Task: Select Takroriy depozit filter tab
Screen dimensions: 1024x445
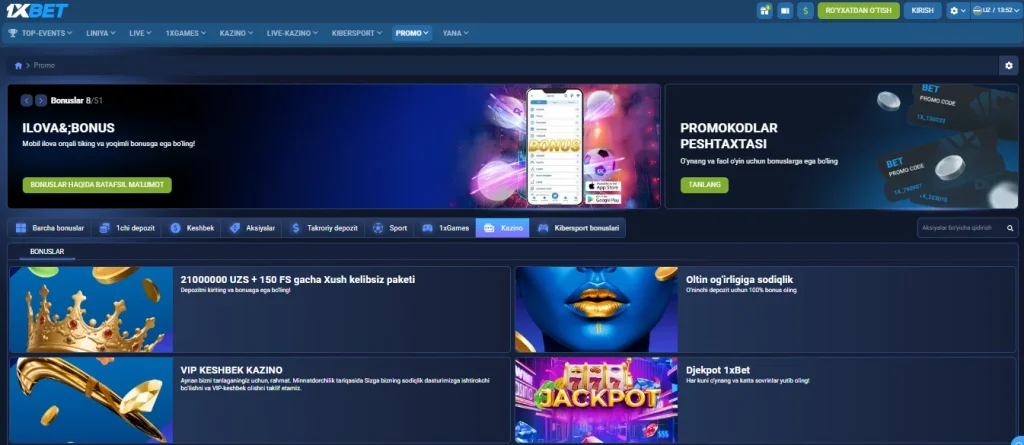Action: click(x=324, y=228)
